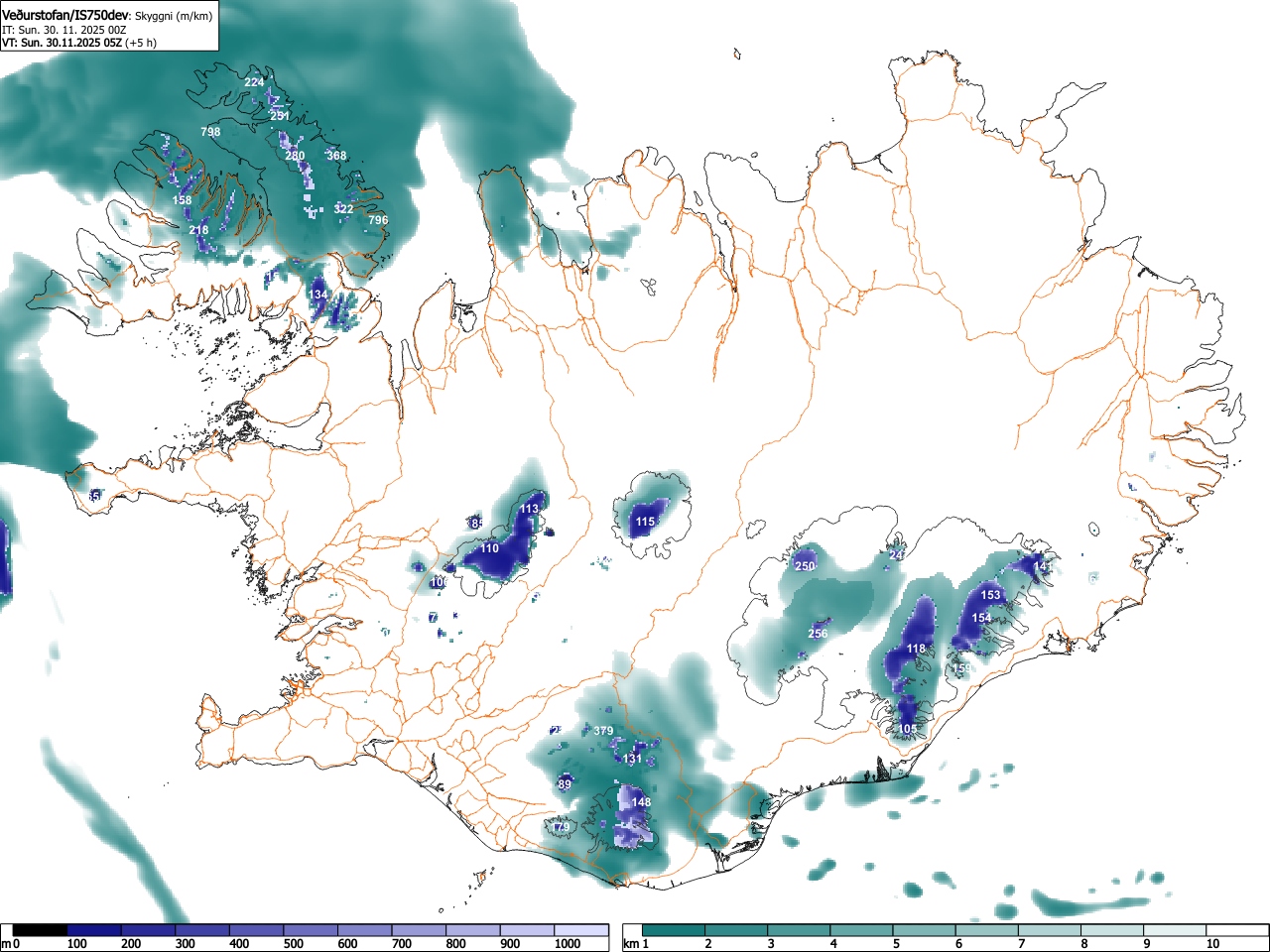Click the '158' visibility value on the map

(183, 200)
